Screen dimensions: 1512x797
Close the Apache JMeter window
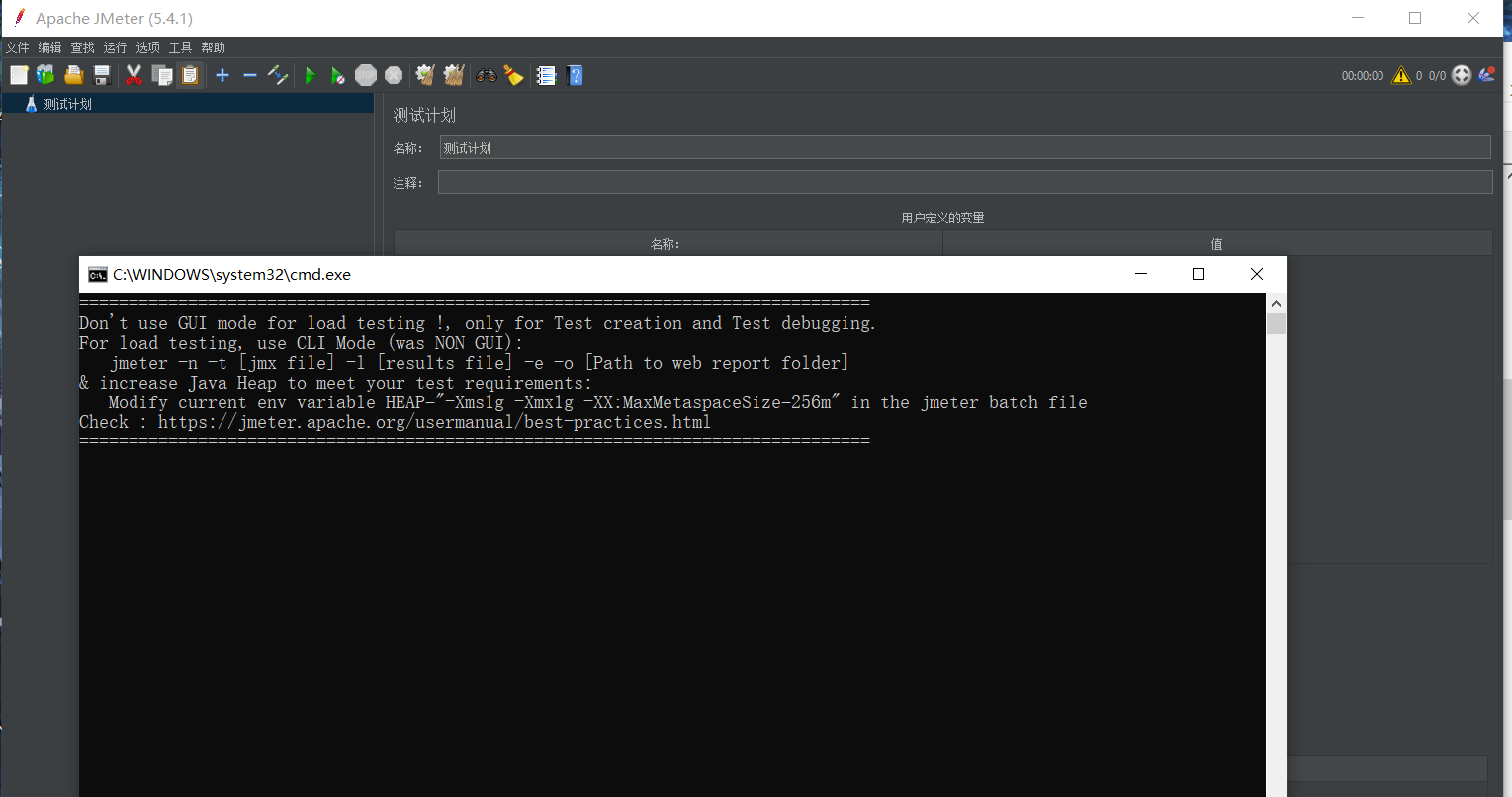(1473, 18)
